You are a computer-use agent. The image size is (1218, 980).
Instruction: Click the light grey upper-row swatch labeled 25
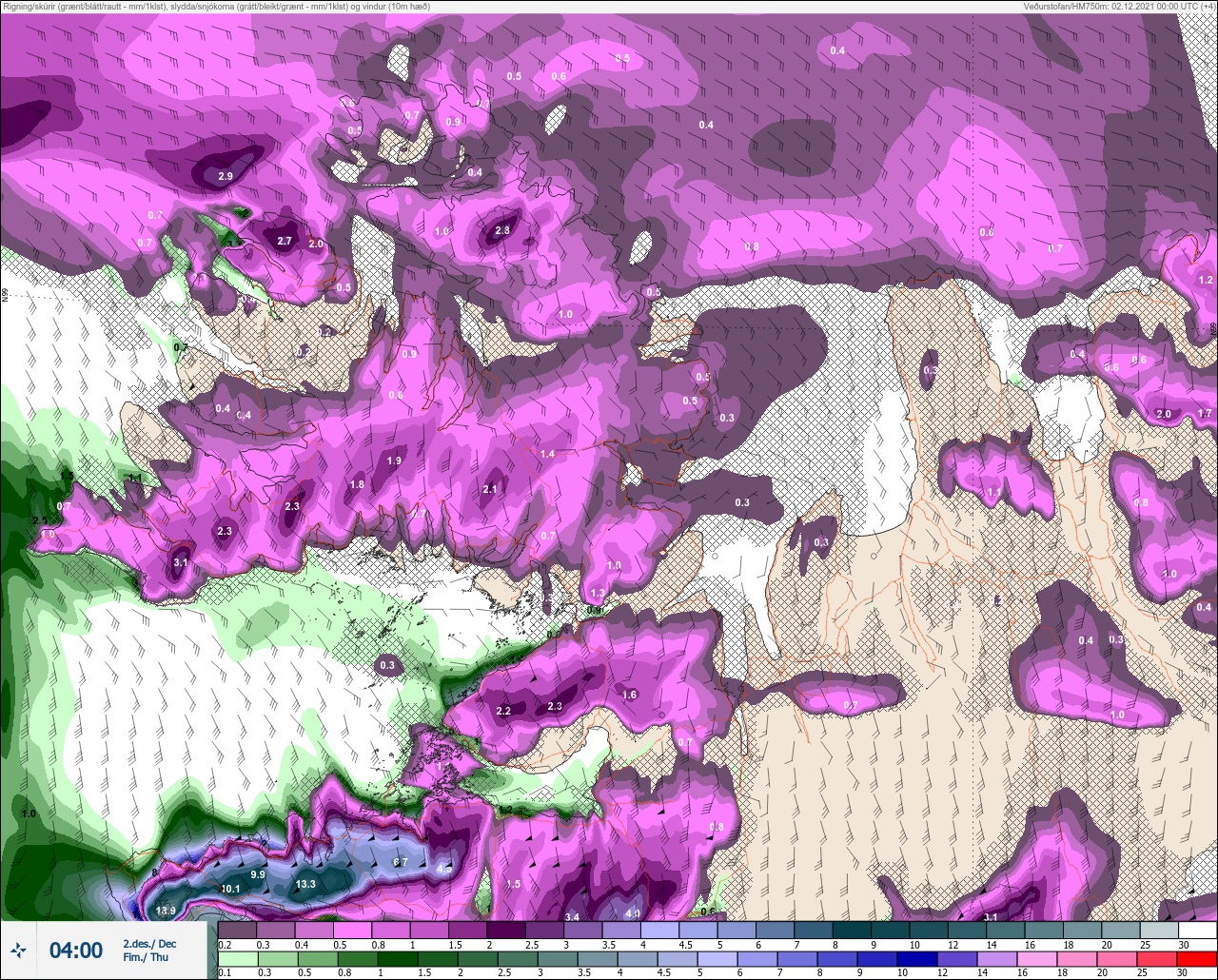pos(1159,930)
